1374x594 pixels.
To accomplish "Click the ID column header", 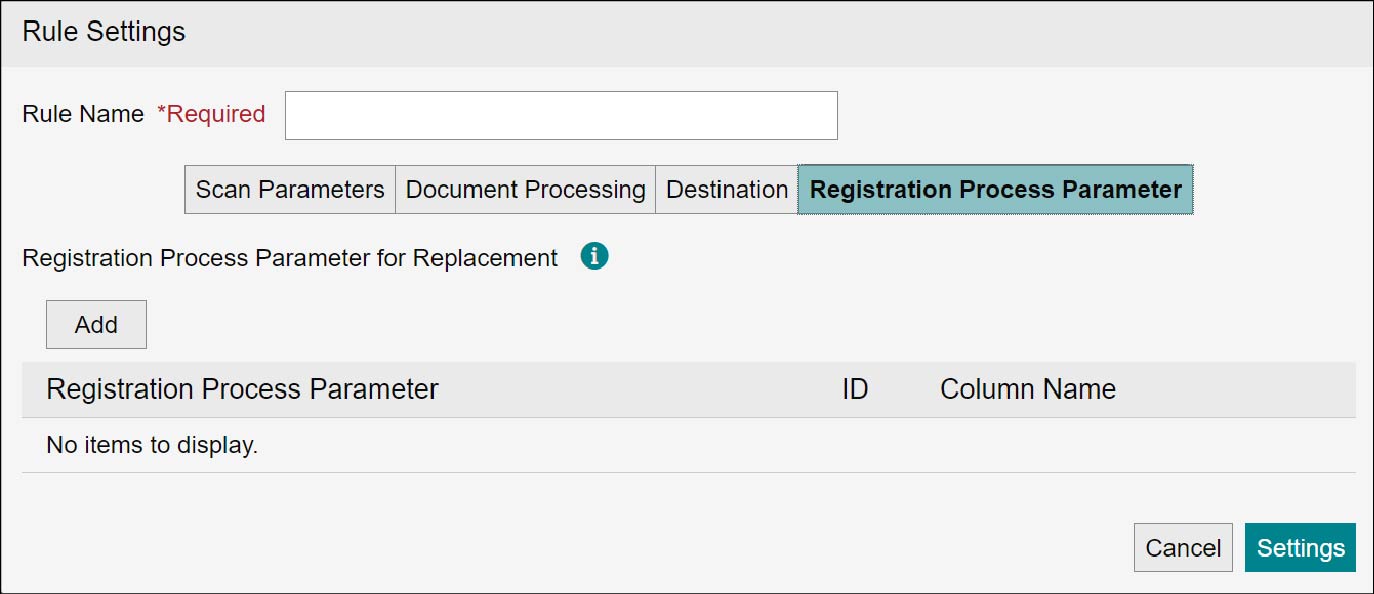I will click(x=855, y=389).
